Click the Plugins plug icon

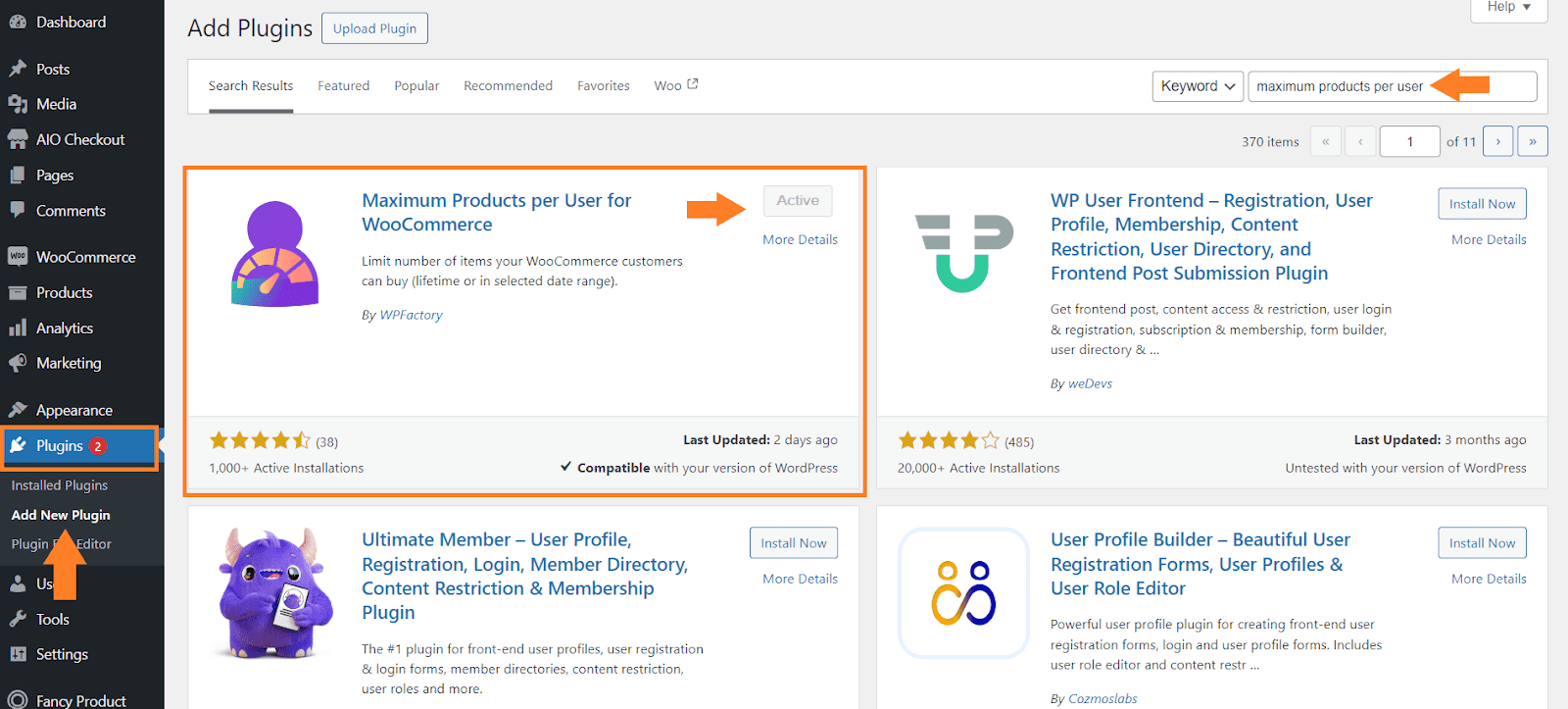point(18,445)
